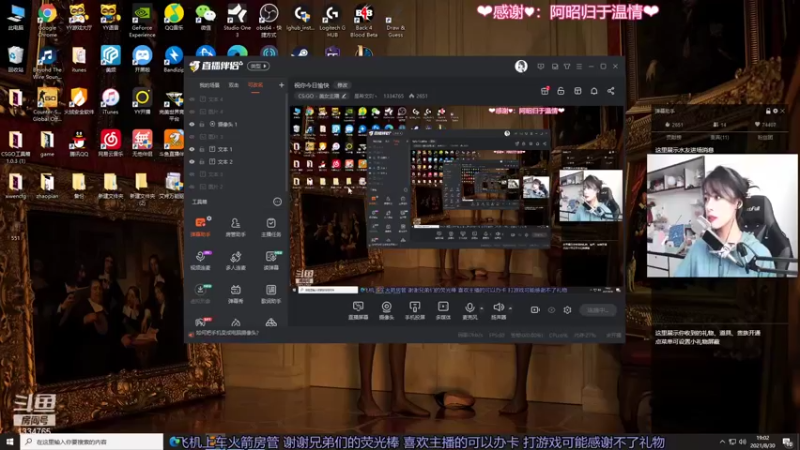The height and width of the screenshot is (450, 800).
Task: Toggle the lock on the 摄像头 1 source
Action: [202, 124]
